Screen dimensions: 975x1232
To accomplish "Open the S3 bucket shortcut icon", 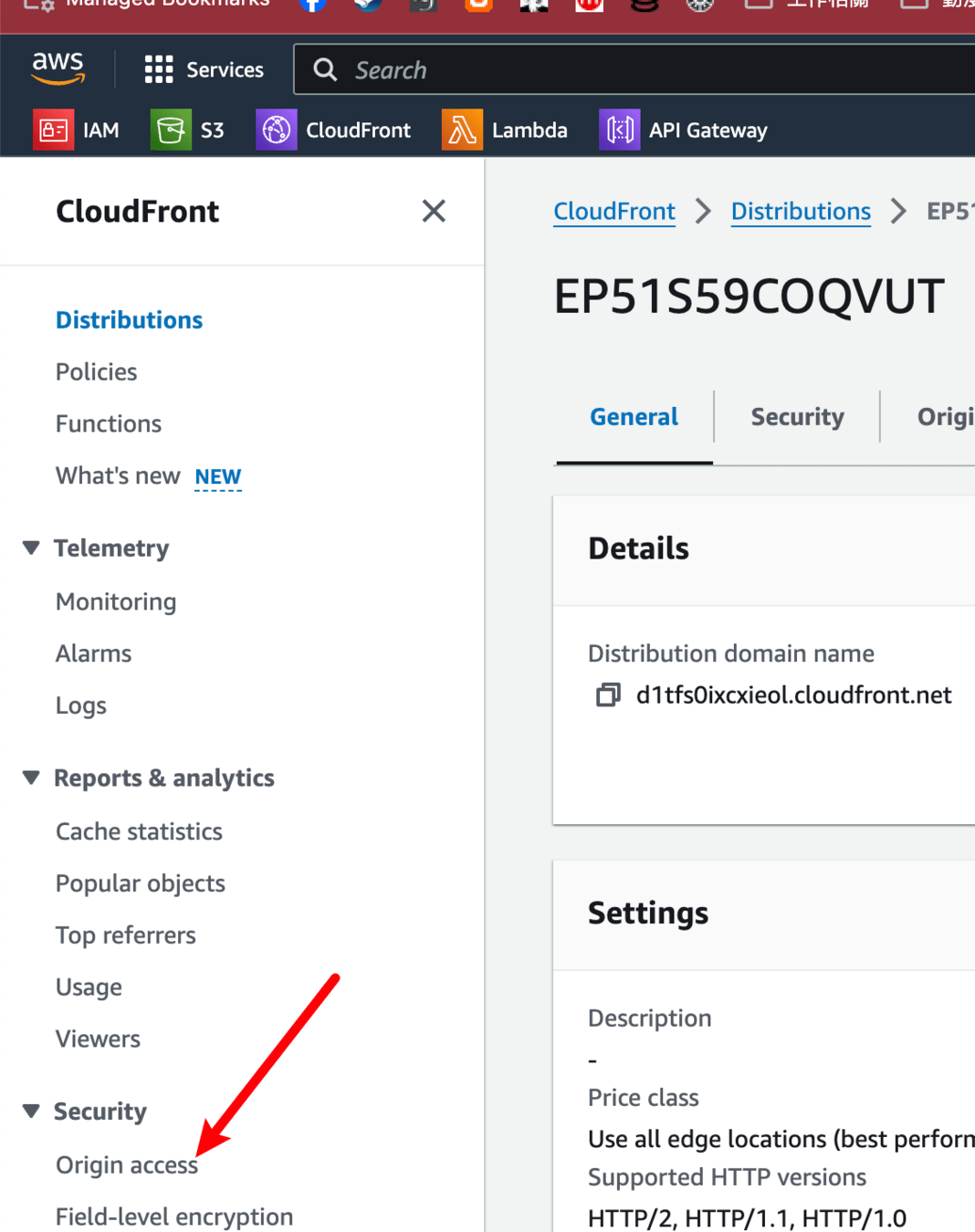I will [171, 130].
